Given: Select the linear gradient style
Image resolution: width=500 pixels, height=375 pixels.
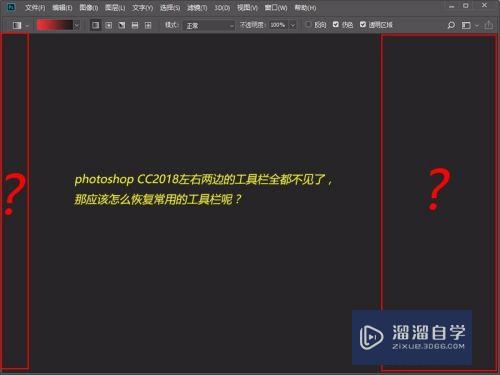Looking at the screenshot, I should click(96, 25).
